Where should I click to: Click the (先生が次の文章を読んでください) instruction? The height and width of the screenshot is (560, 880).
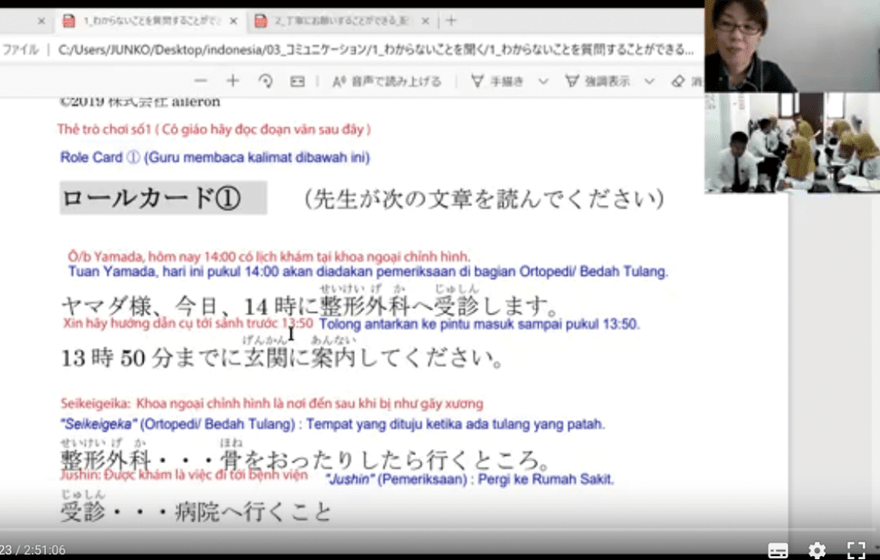[485, 199]
